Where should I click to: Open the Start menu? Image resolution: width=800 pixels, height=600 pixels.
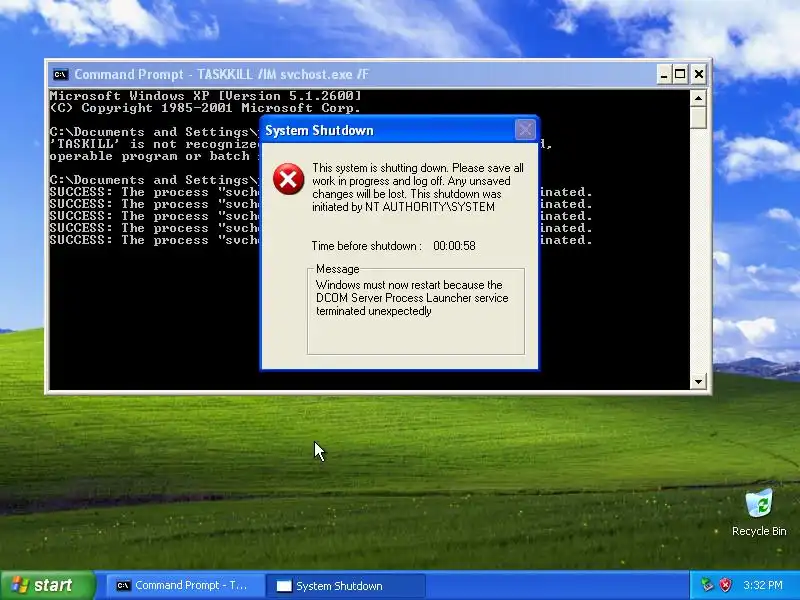pos(48,585)
